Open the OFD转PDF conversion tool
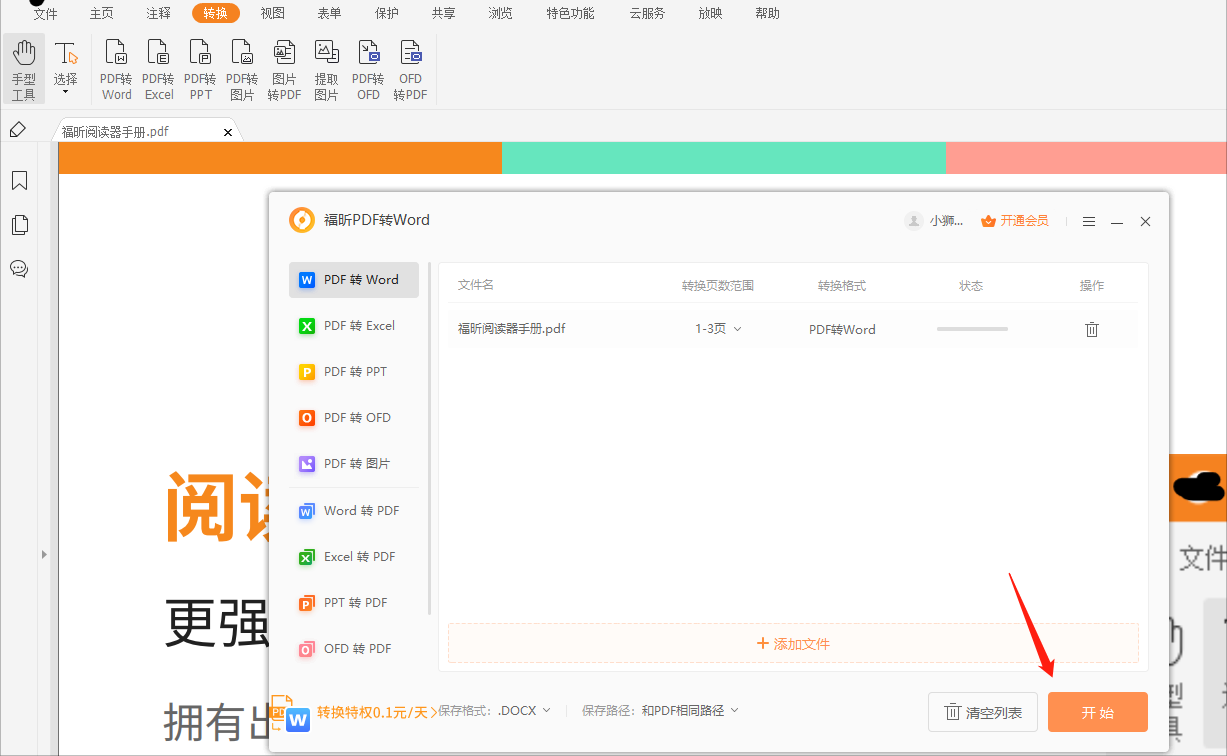Viewport: 1227px width, 756px height. [410, 66]
